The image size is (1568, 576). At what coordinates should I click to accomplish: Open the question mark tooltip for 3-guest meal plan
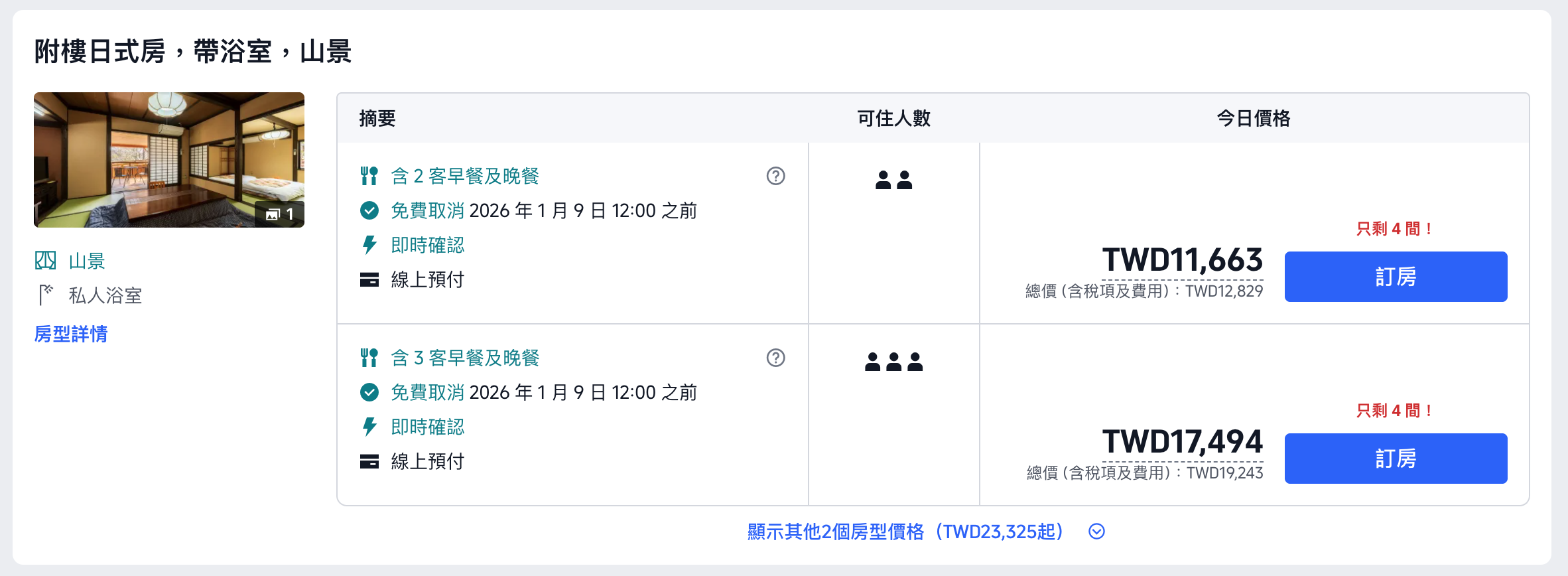coord(775,358)
